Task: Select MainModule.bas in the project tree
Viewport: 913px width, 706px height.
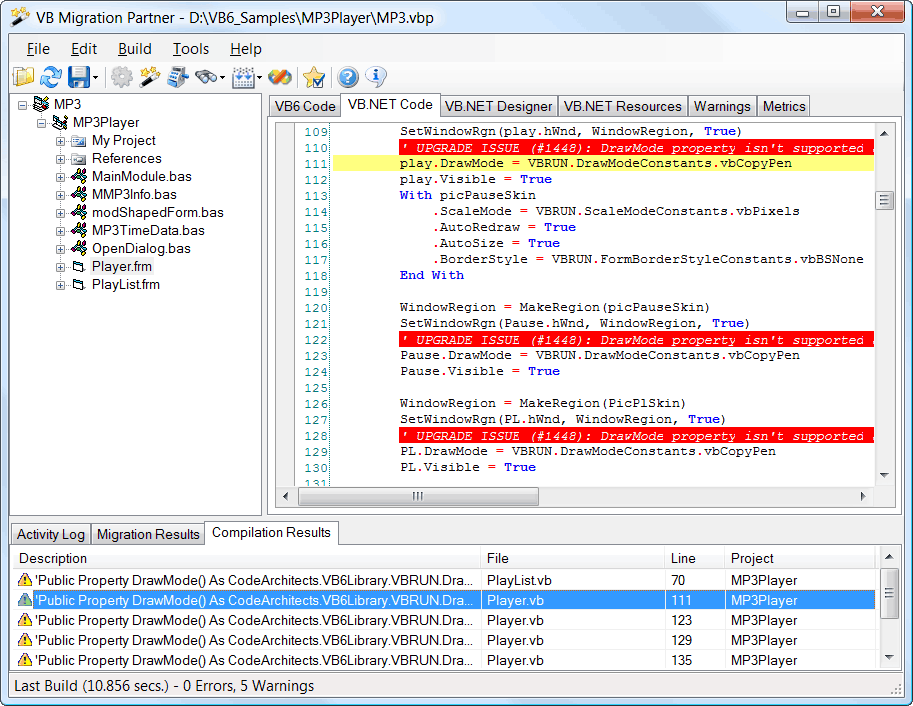Action: pos(141,176)
